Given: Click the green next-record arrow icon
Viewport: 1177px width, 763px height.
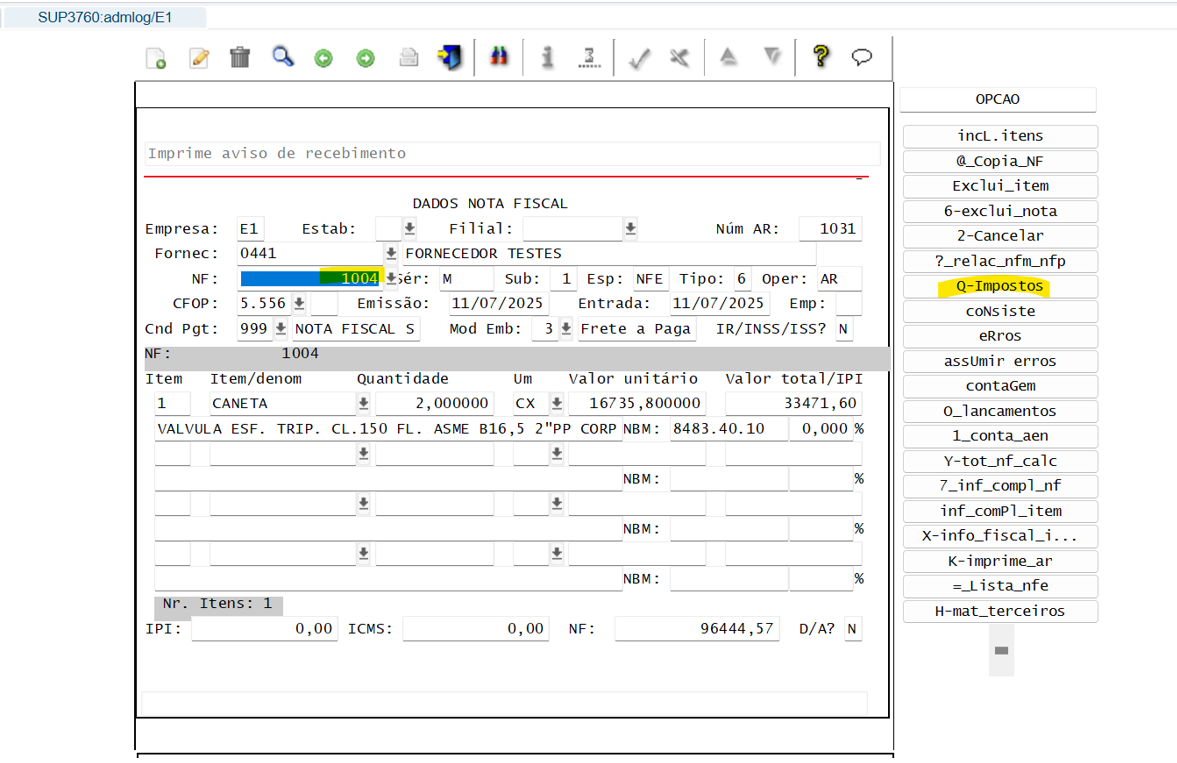Looking at the screenshot, I should tap(365, 57).
